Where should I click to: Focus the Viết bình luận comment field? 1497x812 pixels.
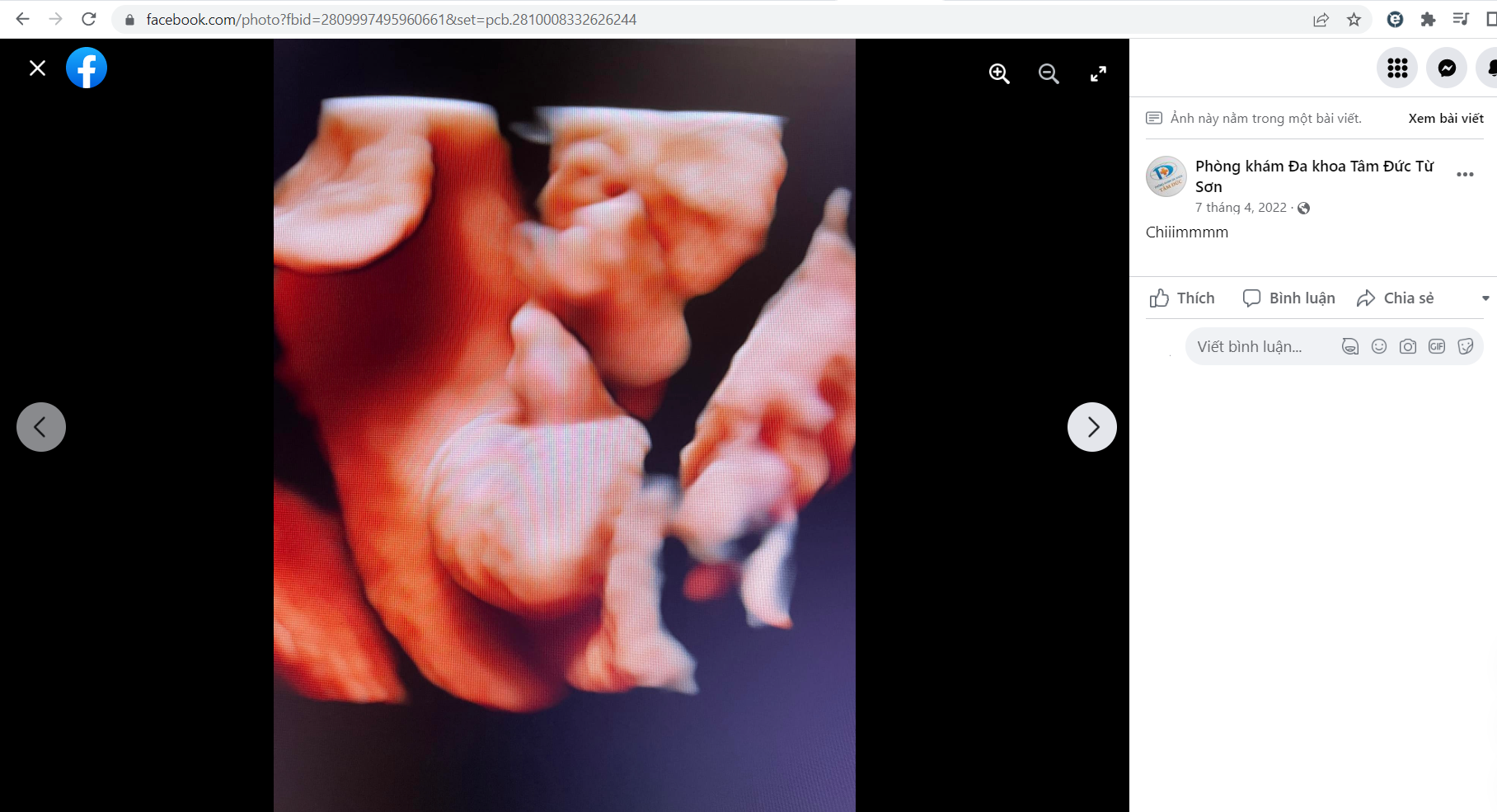(x=1261, y=346)
